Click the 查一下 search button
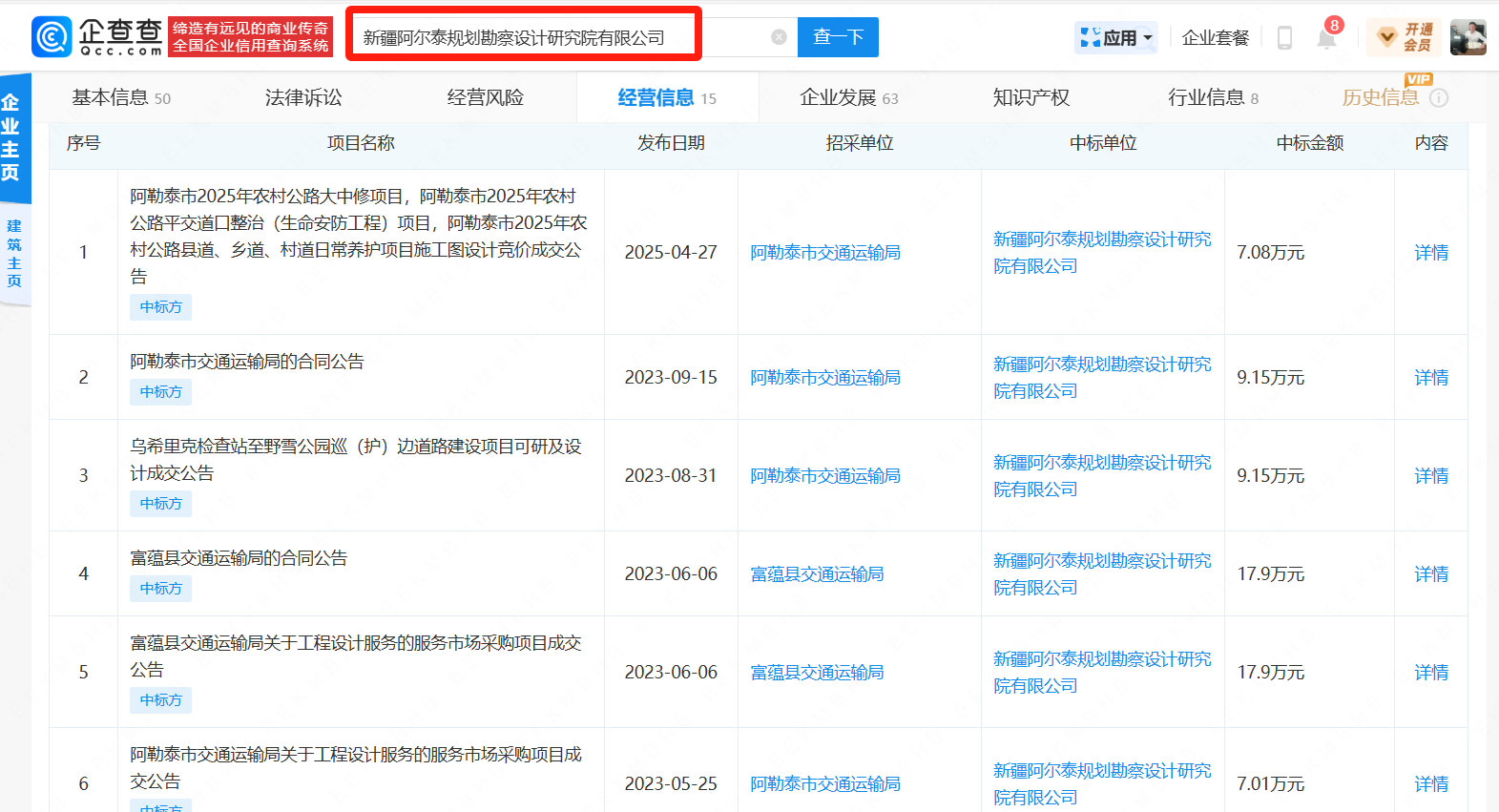This screenshot has height=812, width=1499. [x=838, y=37]
